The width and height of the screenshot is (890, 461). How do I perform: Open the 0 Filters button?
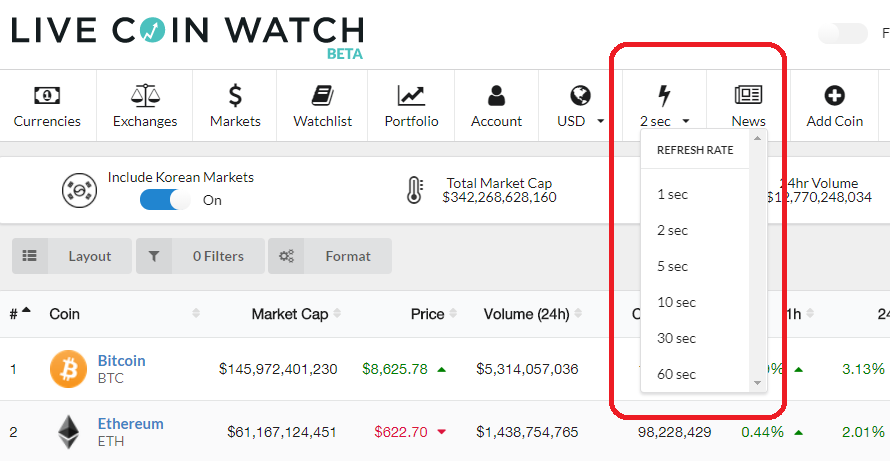[x=200, y=256]
